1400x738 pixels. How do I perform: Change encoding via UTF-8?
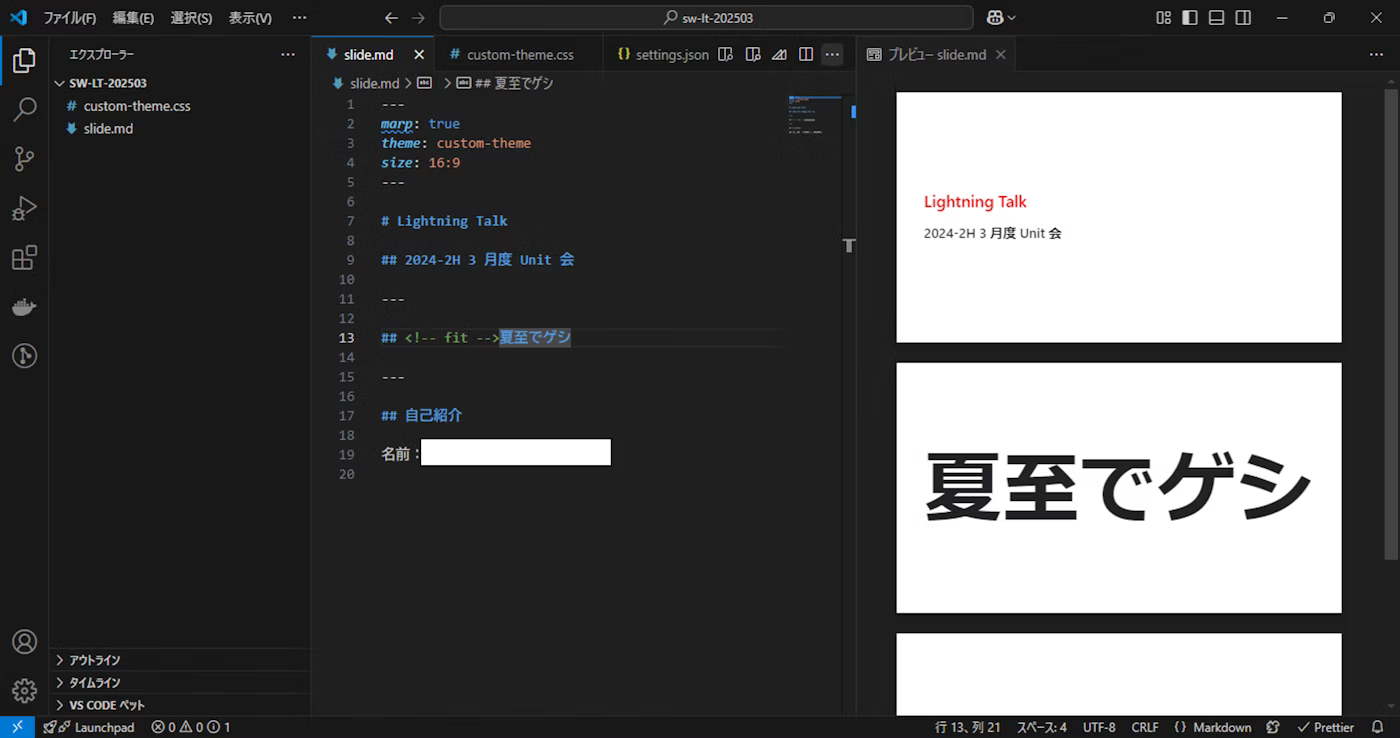(x=1099, y=727)
